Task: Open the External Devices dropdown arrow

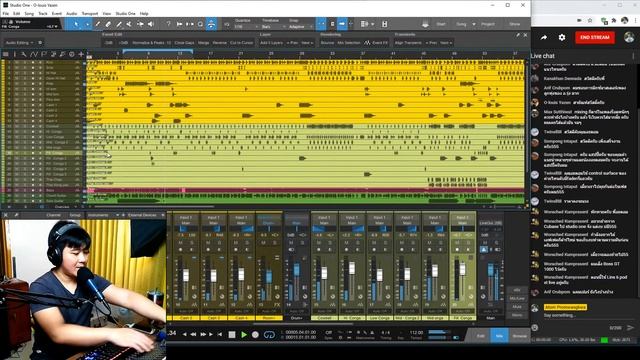Action: point(163,215)
